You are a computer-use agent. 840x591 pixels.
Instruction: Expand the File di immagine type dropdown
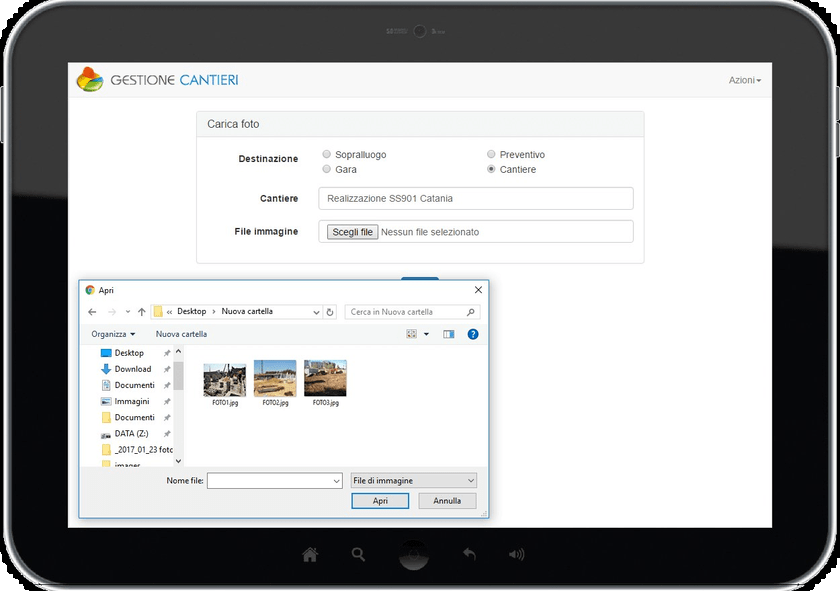point(414,481)
